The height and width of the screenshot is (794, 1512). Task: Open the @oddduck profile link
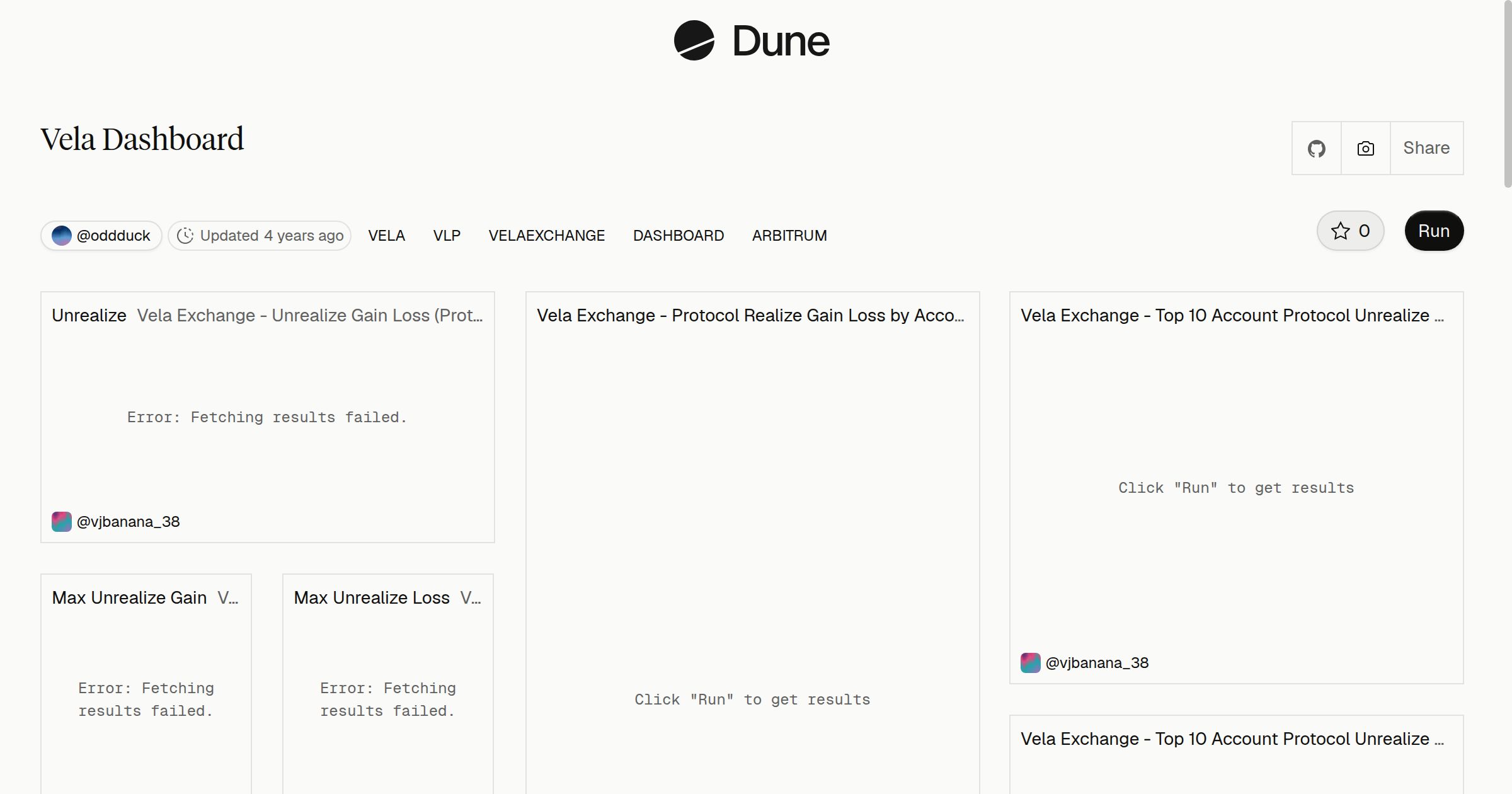click(113, 236)
